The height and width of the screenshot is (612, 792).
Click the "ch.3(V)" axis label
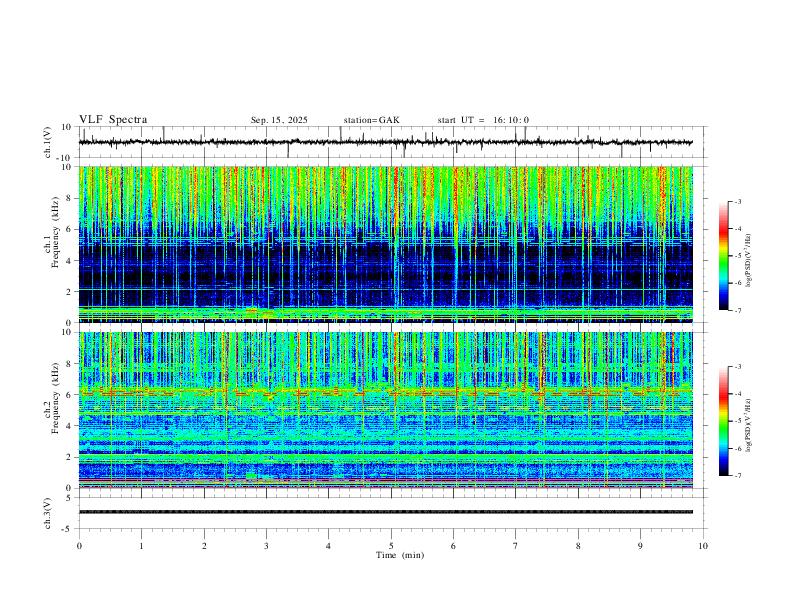pyautogui.click(x=48, y=513)
